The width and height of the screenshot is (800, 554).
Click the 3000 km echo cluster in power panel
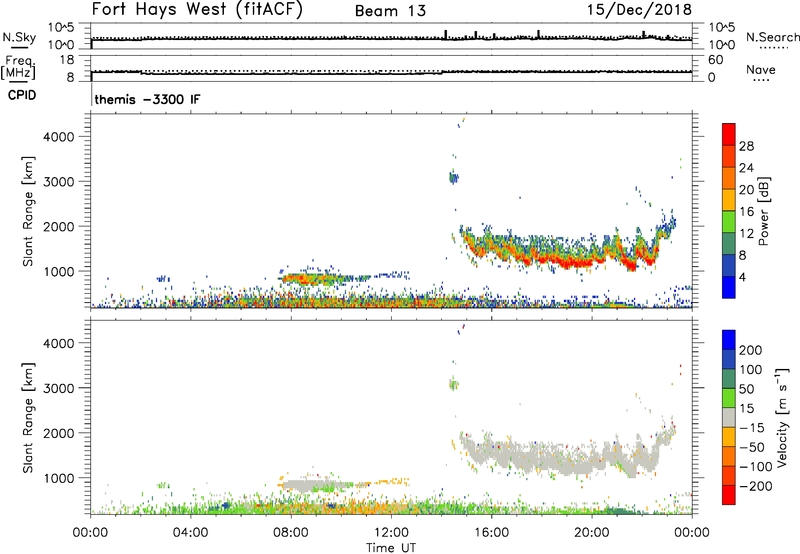(454, 178)
